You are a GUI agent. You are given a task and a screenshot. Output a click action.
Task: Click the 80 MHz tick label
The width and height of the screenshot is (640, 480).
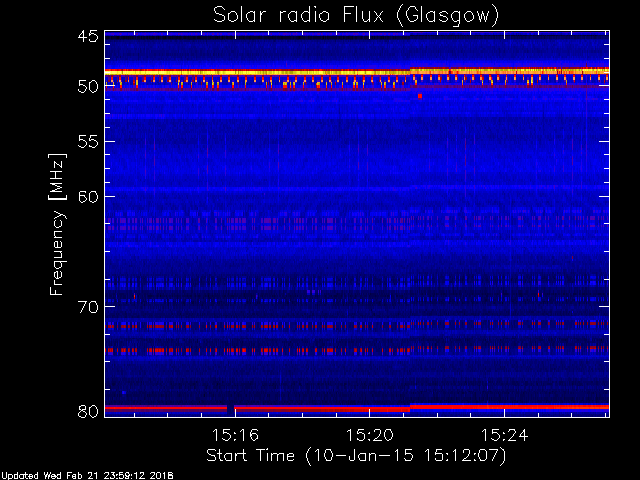coord(87,411)
